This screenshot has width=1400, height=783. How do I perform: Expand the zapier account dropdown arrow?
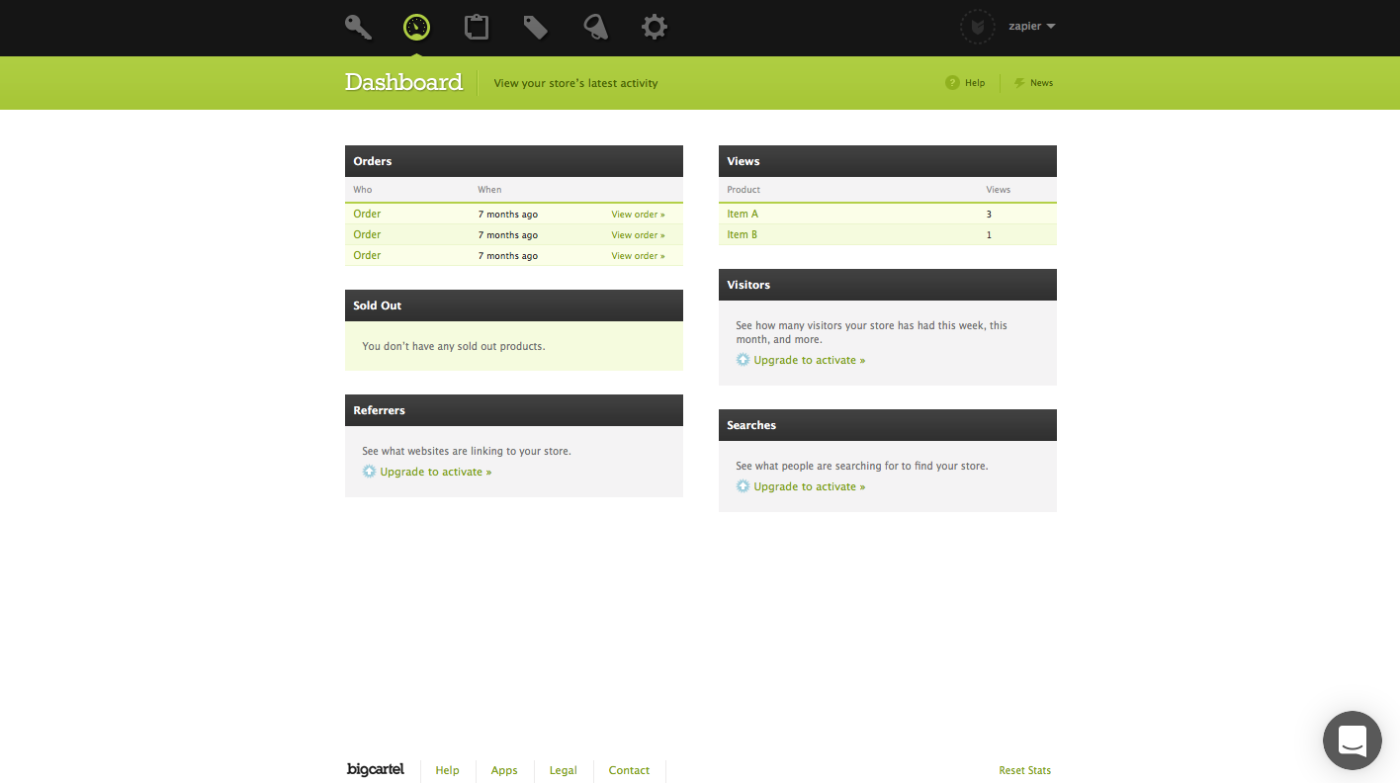point(1051,27)
